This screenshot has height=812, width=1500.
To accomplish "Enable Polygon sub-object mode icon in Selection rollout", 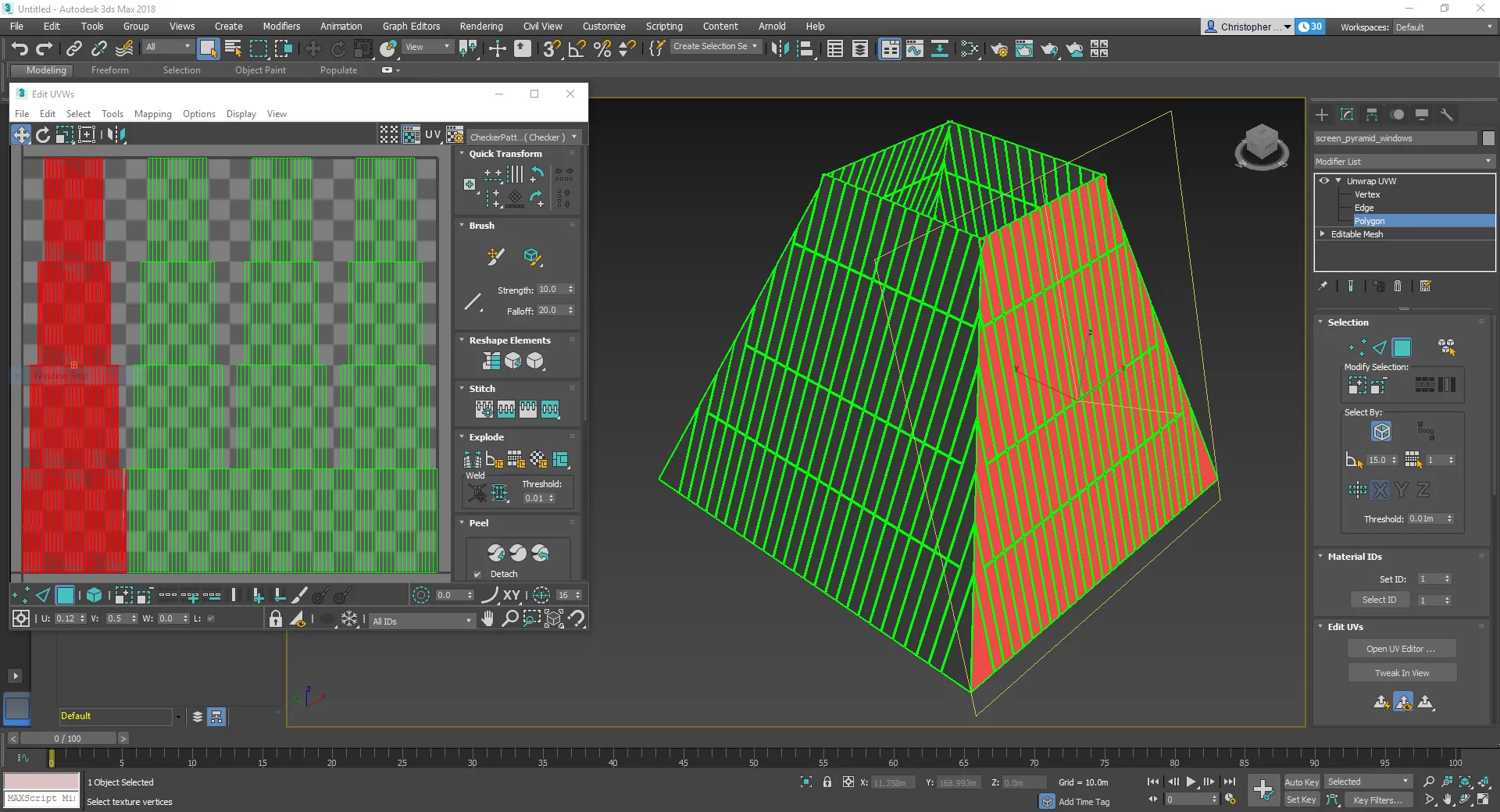I will (1402, 347).
